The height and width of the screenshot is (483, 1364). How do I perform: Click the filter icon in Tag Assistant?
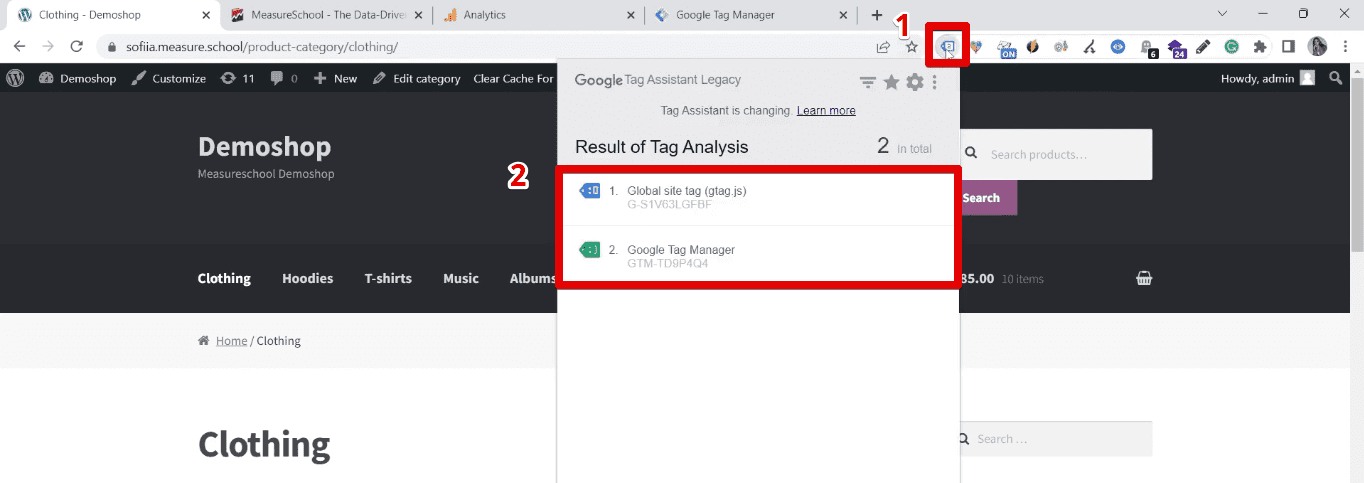pyautogui.click(x=868, y=82)
